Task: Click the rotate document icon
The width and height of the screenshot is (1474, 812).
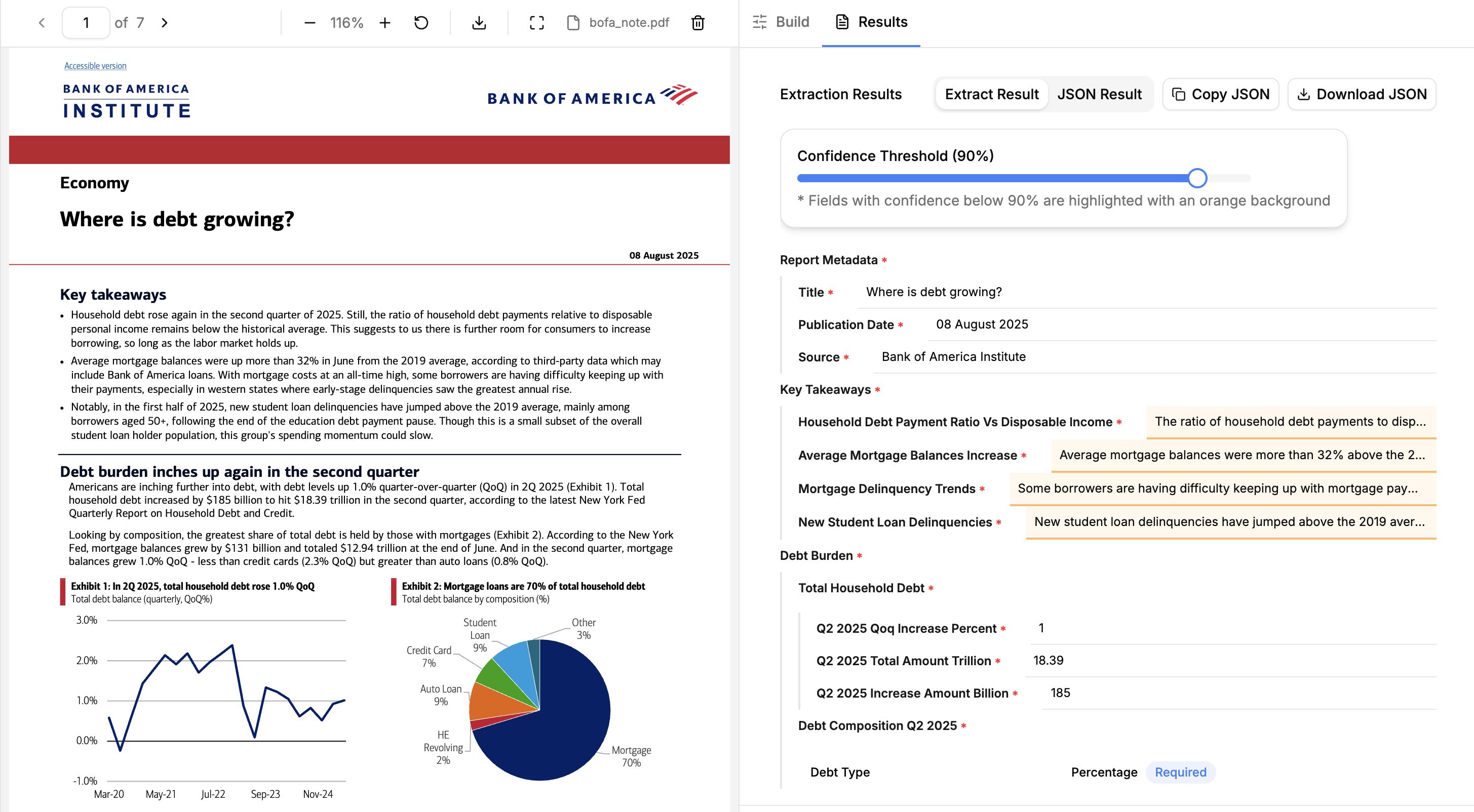Action: [x=421, y=23]
